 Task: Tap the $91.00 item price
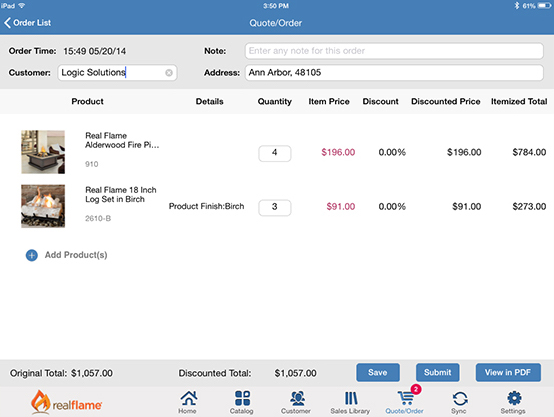tap(341, 206)
